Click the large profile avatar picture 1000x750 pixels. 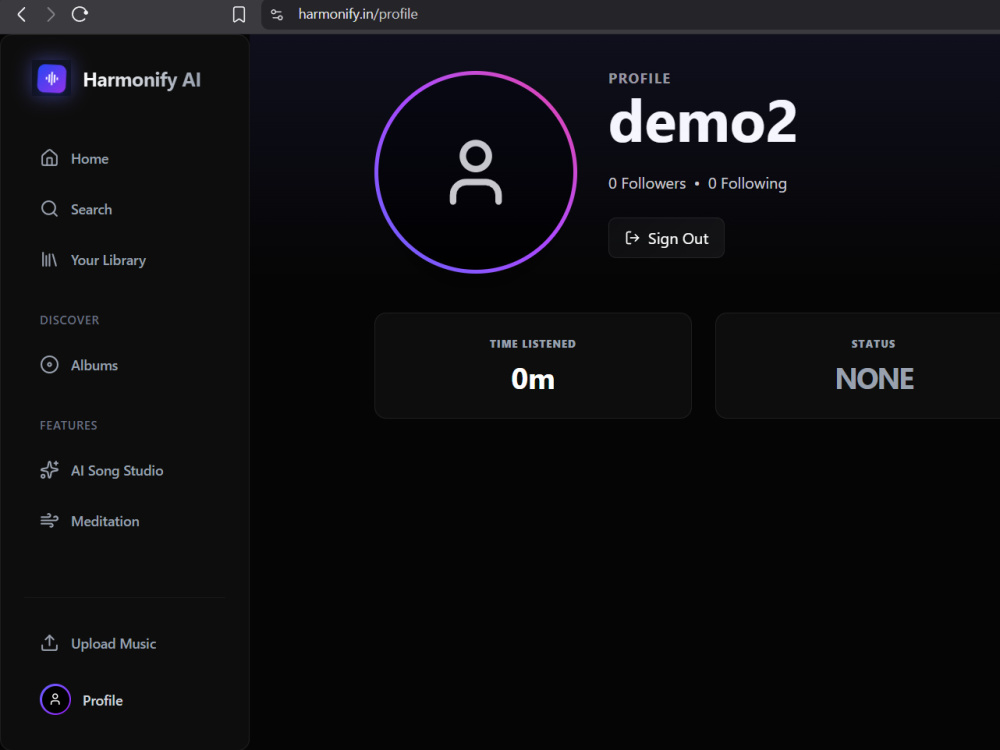click(476, 172)
